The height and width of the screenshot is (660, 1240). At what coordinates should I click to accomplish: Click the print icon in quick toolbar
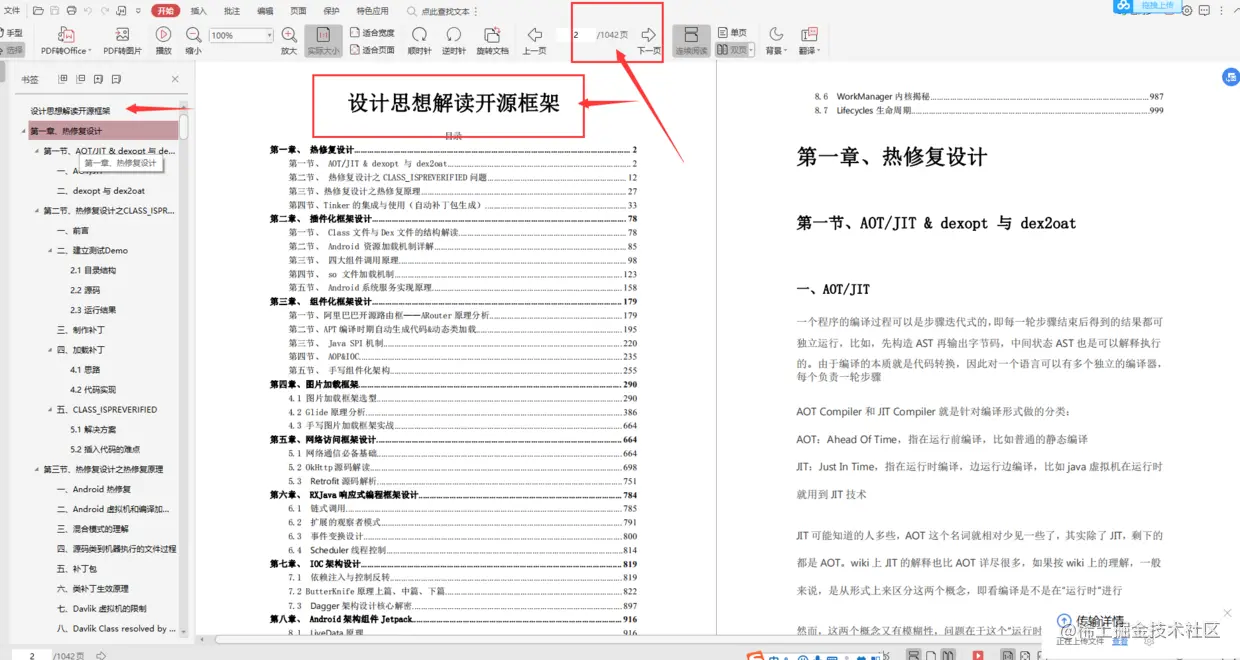point(71,11)
